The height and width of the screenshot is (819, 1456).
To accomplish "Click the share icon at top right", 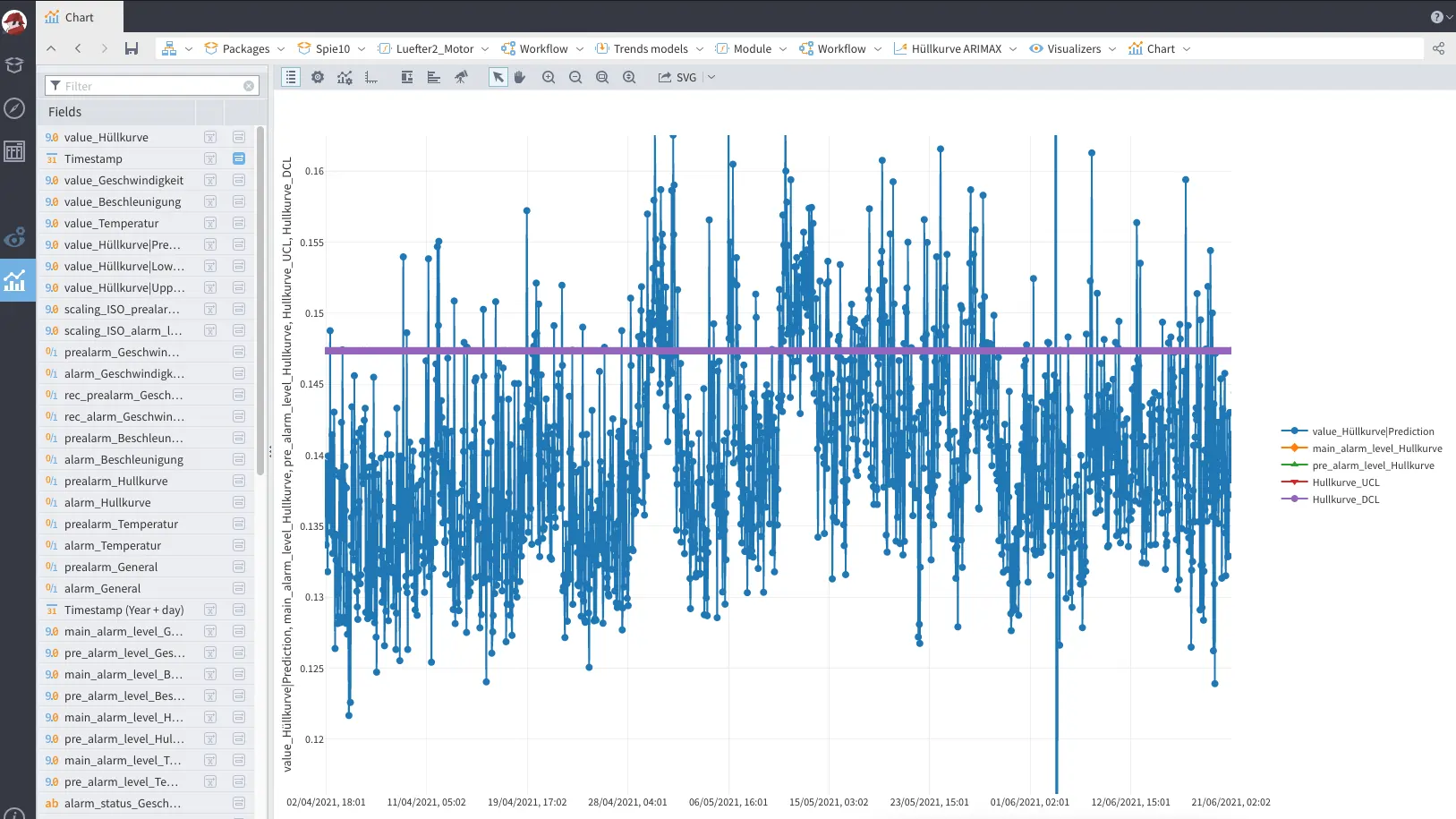I will (x=1438, y=48).
